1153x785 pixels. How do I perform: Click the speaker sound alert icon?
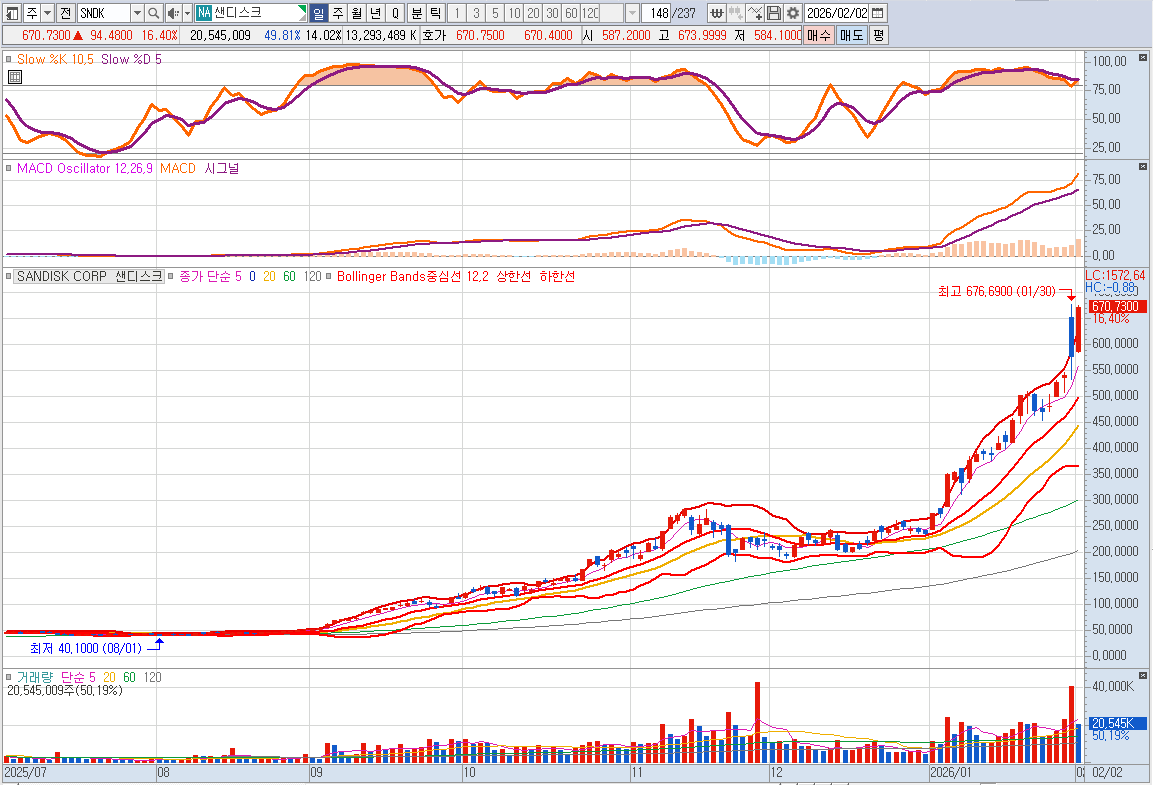(x=173, y=13)
